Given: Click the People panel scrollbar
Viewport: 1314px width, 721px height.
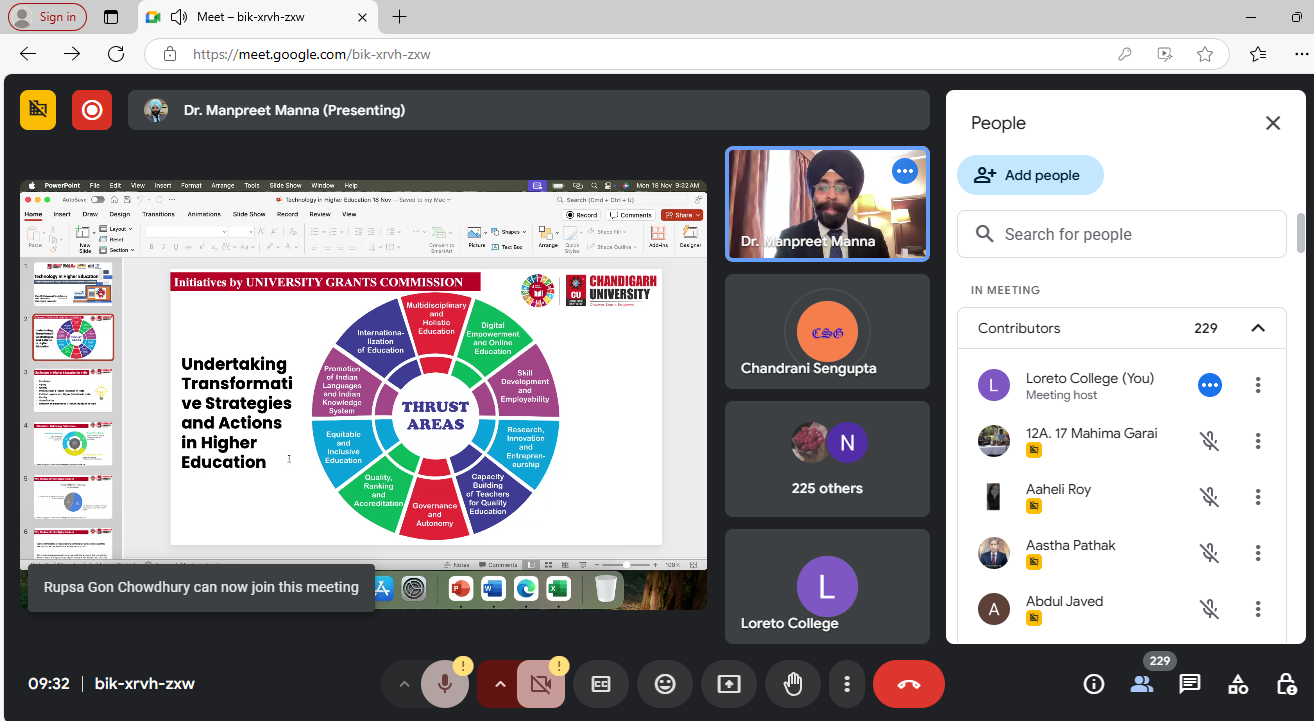Looking at the screenshot, I should point(1301,234).
